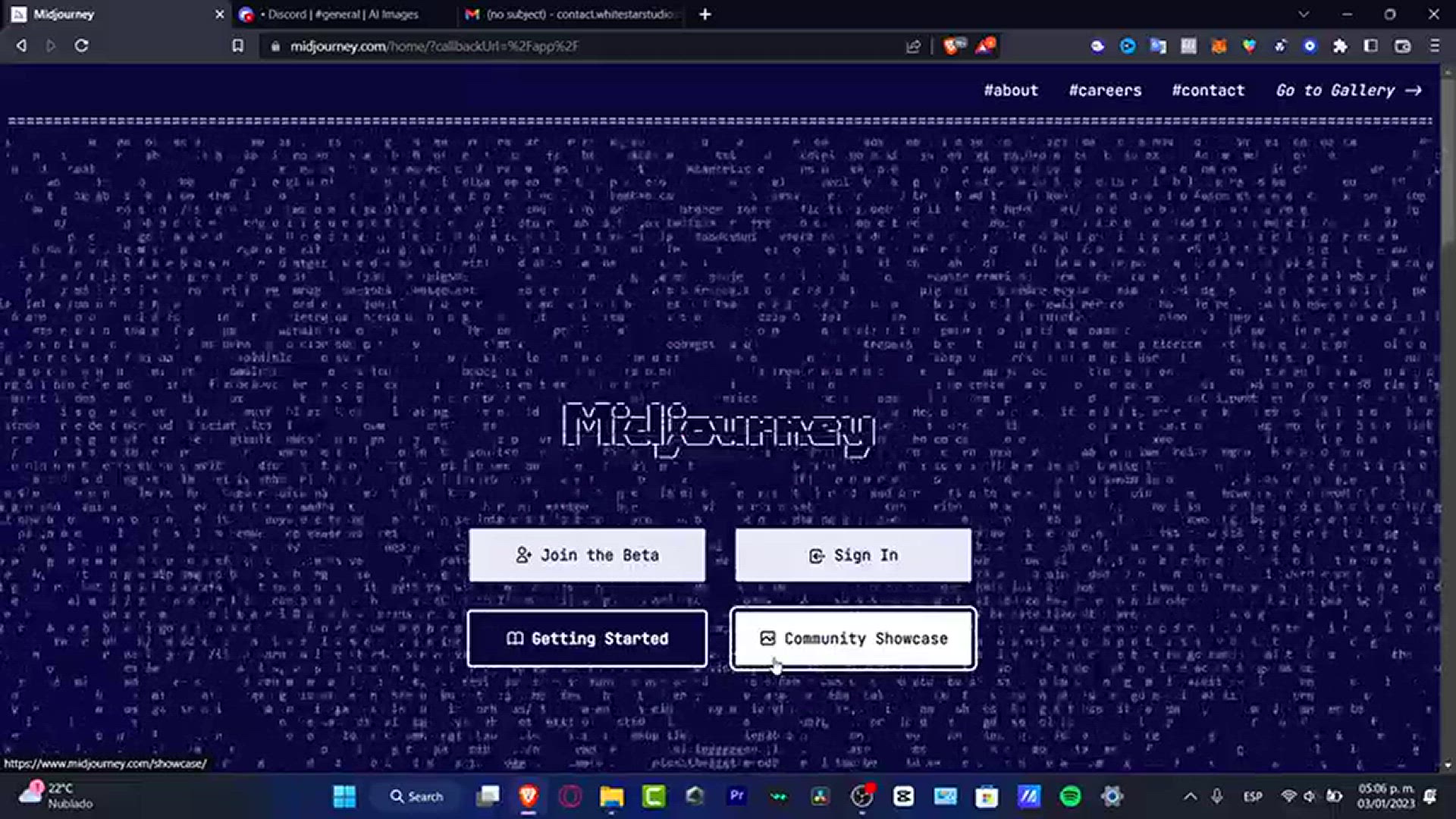
Task: Open Opera GX from taskbar
Action: coord(570,796)
